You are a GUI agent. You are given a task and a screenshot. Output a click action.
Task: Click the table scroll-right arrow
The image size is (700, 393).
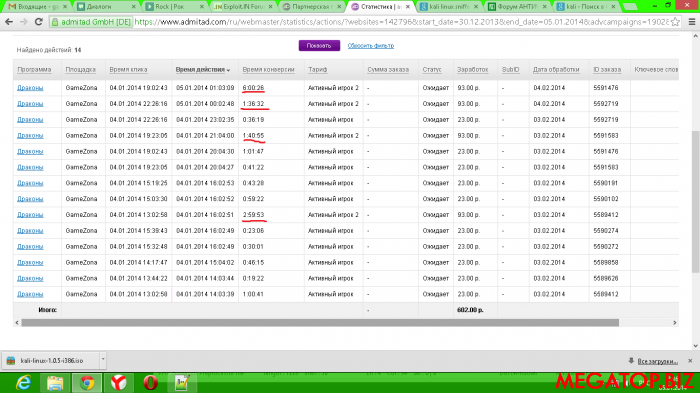pos(675,322)
